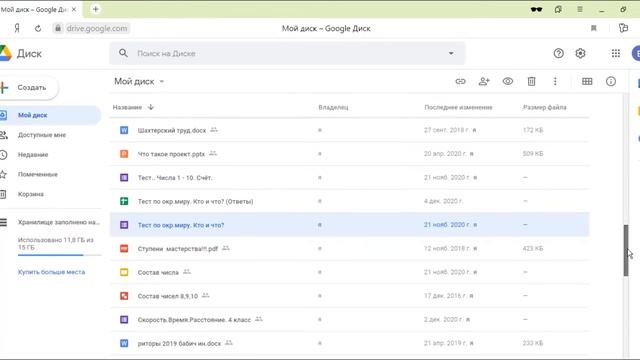Image resolution: width=640 pixels, height=360 pixels.
Task: Click Размер файла column header
Action: [544, 107]
